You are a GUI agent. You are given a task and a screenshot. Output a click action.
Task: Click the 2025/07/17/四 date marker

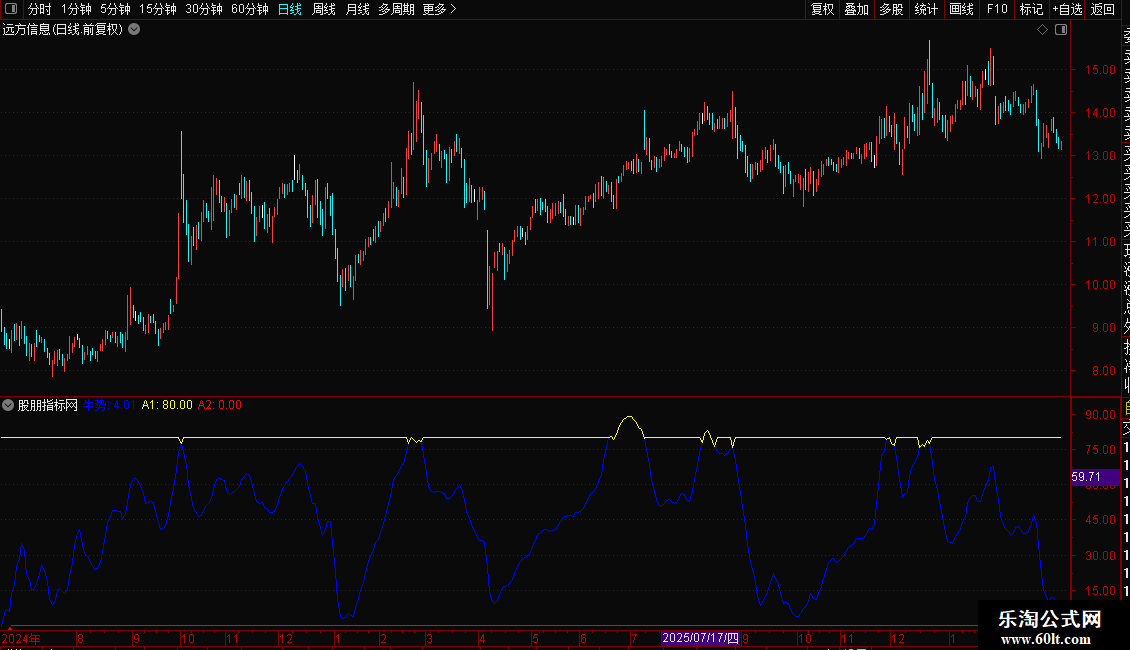[700, 638]
